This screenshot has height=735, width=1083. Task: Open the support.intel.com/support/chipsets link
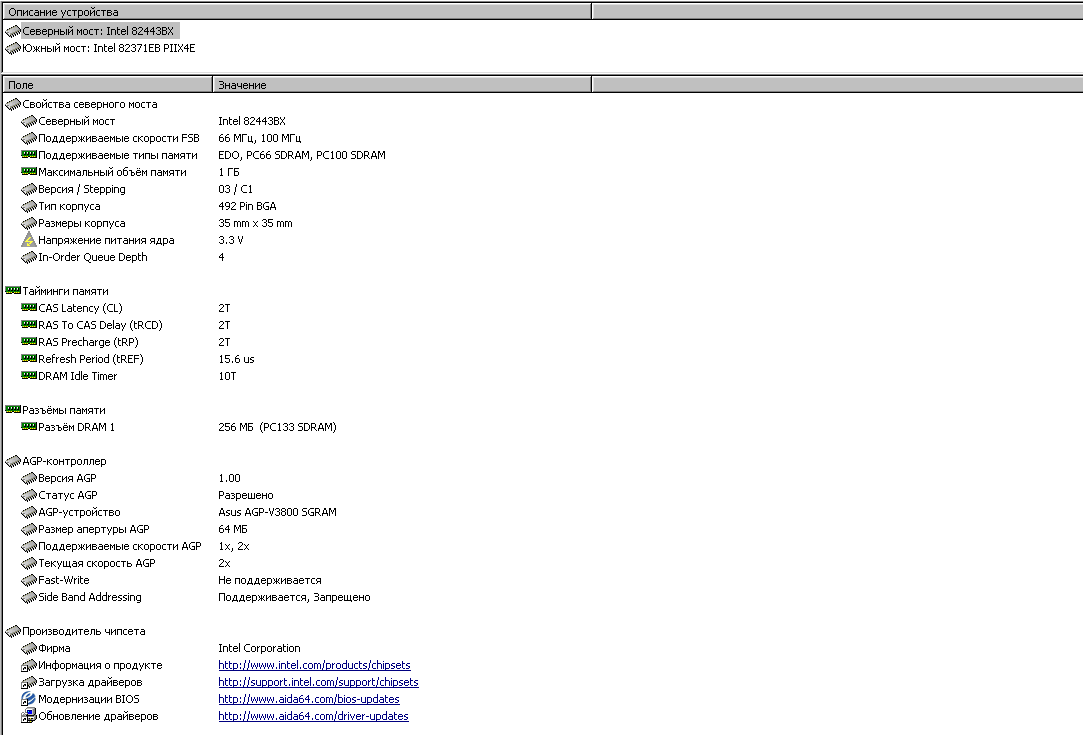point(318,682)
